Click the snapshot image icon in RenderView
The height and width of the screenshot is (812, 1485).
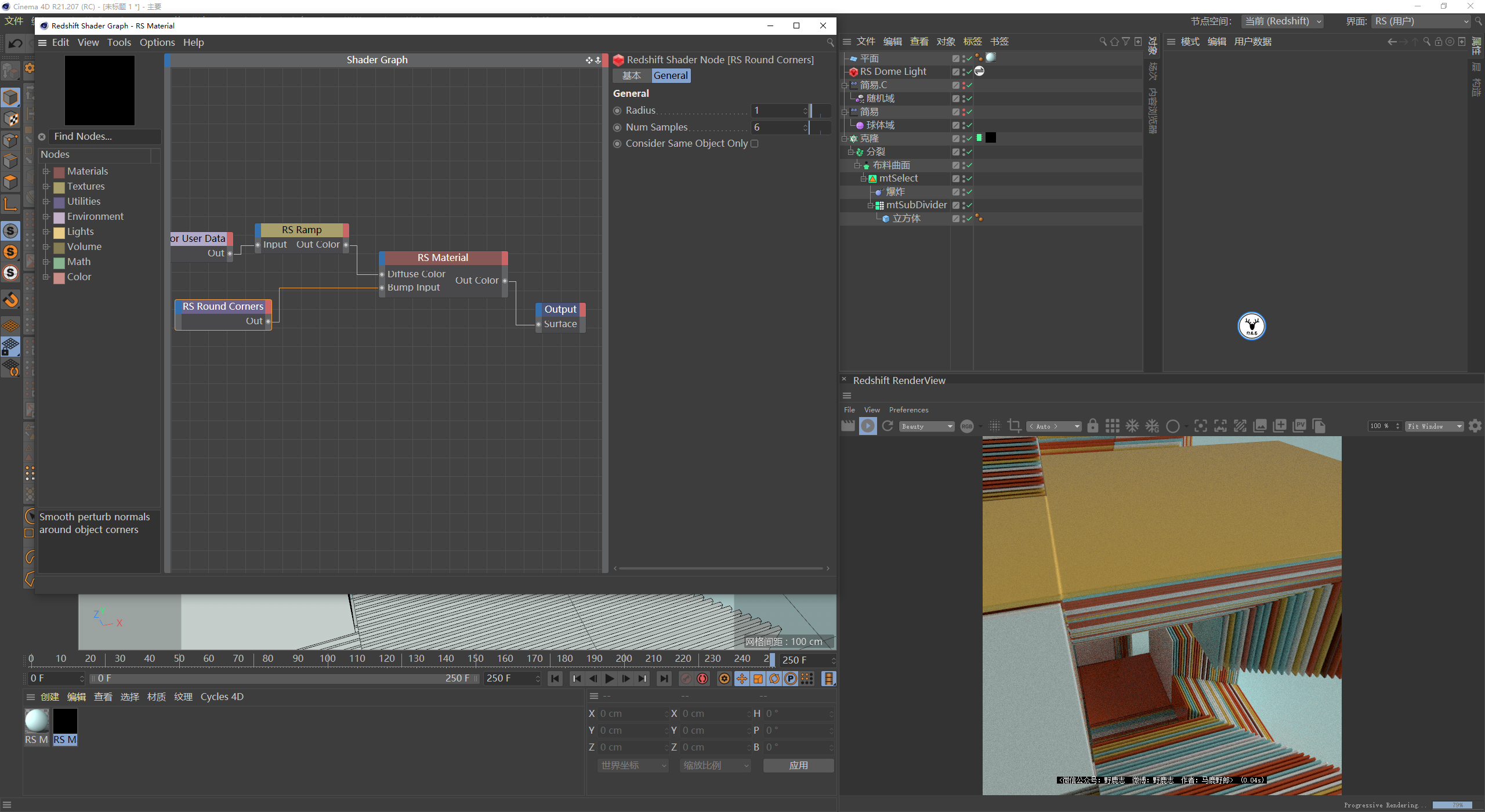(1260, 426)
